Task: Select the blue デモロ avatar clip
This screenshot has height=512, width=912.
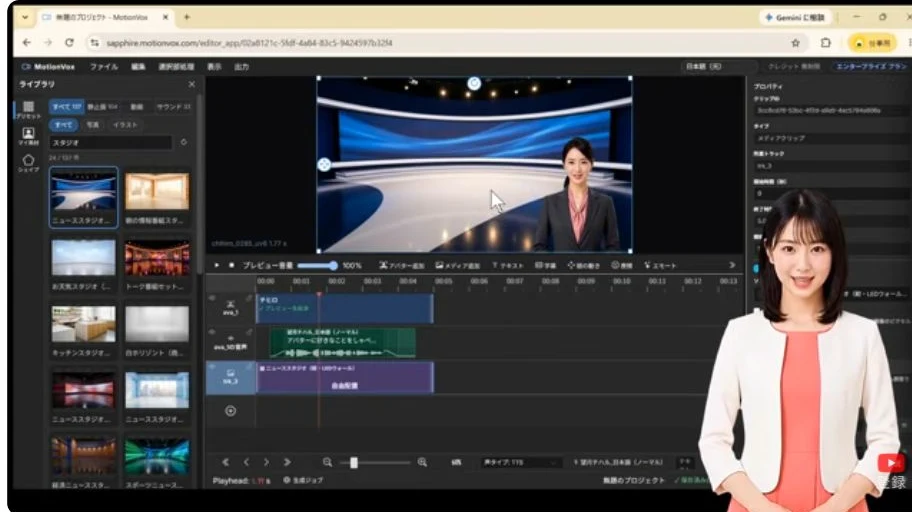Action: coord(344,308)
